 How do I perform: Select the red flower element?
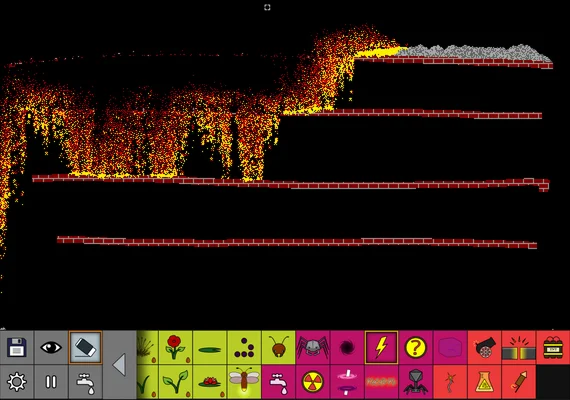click(175, 347)
